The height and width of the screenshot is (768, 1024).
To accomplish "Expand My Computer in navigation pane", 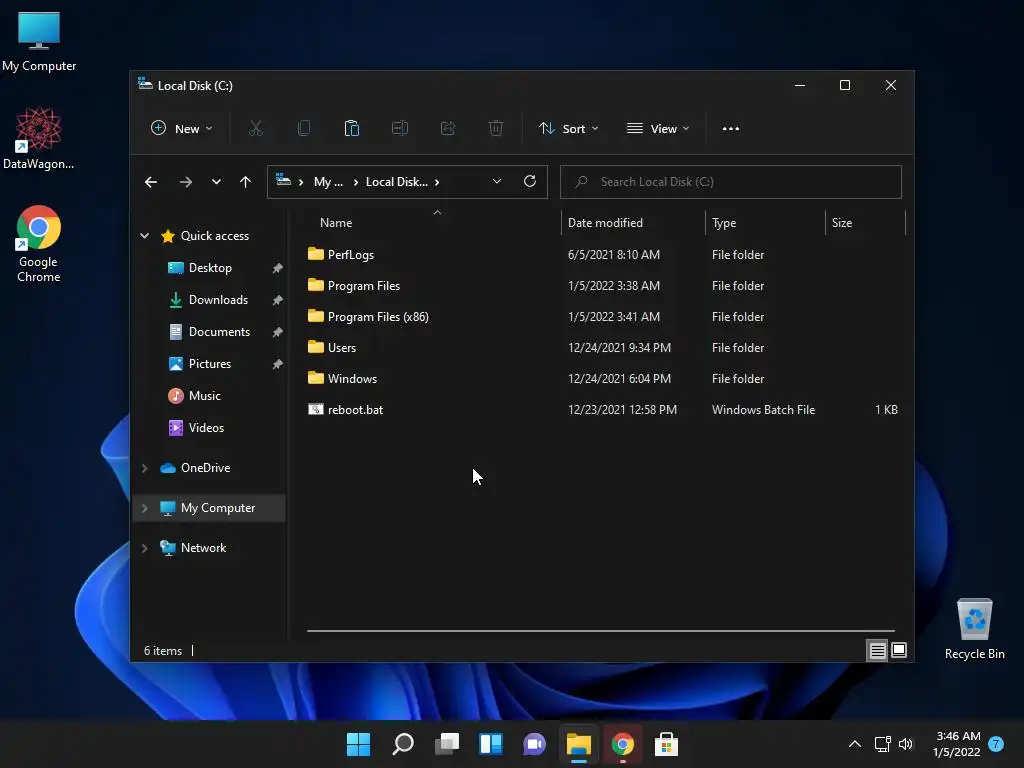I will [144, 508].
